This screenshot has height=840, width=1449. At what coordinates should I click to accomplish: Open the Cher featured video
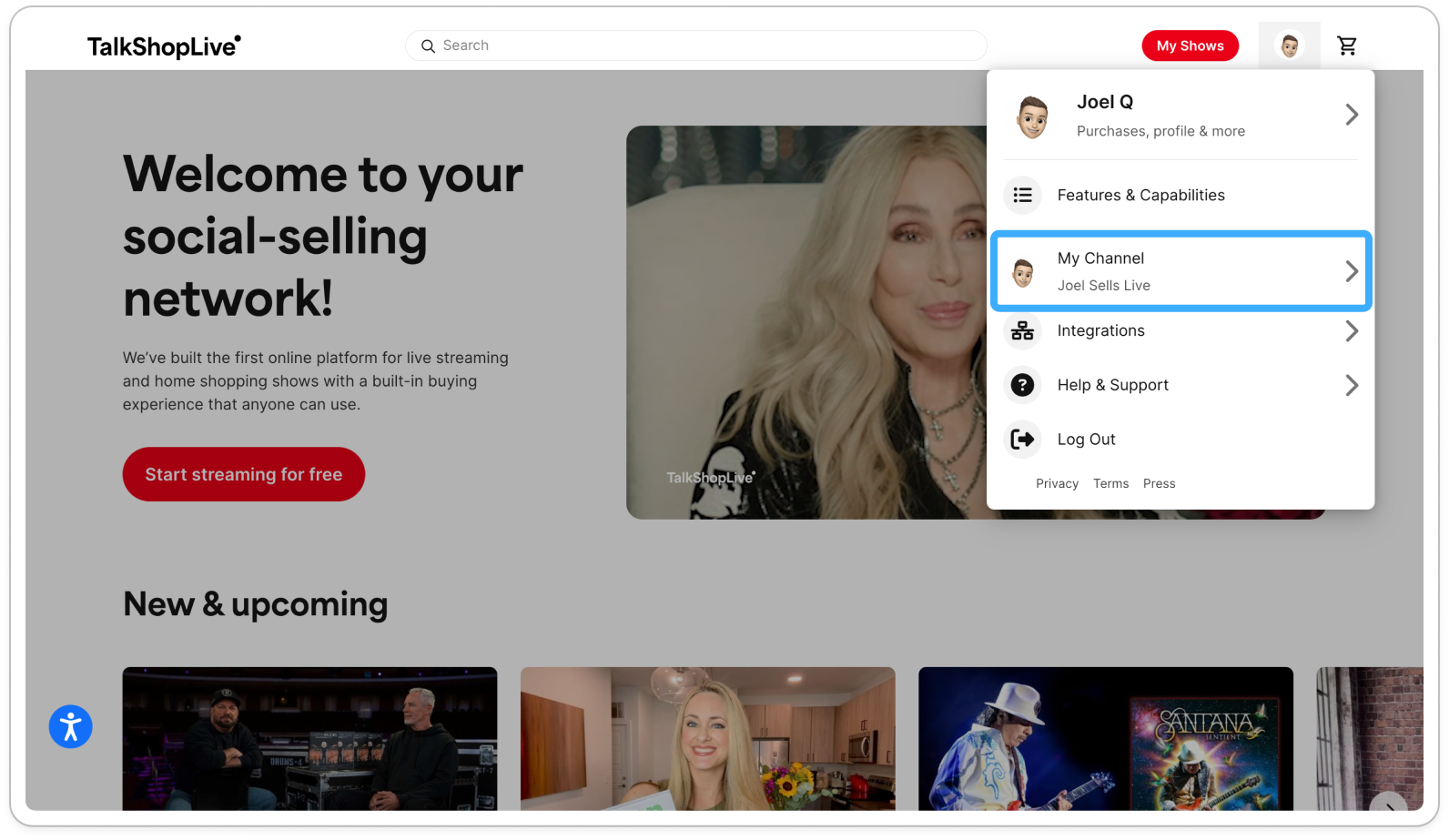(x=806, y=322)
